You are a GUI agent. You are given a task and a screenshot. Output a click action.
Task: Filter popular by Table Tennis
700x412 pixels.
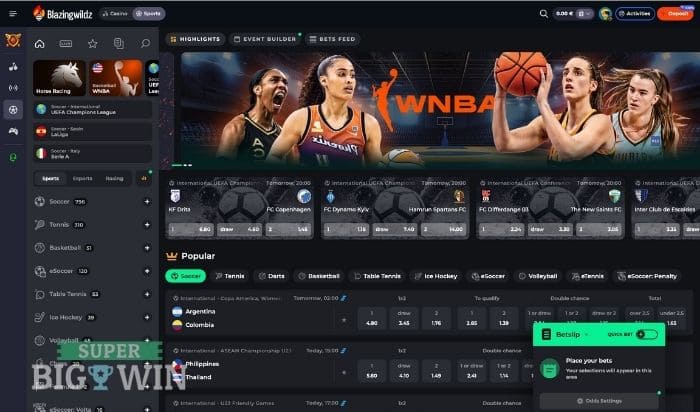[377, 276]
